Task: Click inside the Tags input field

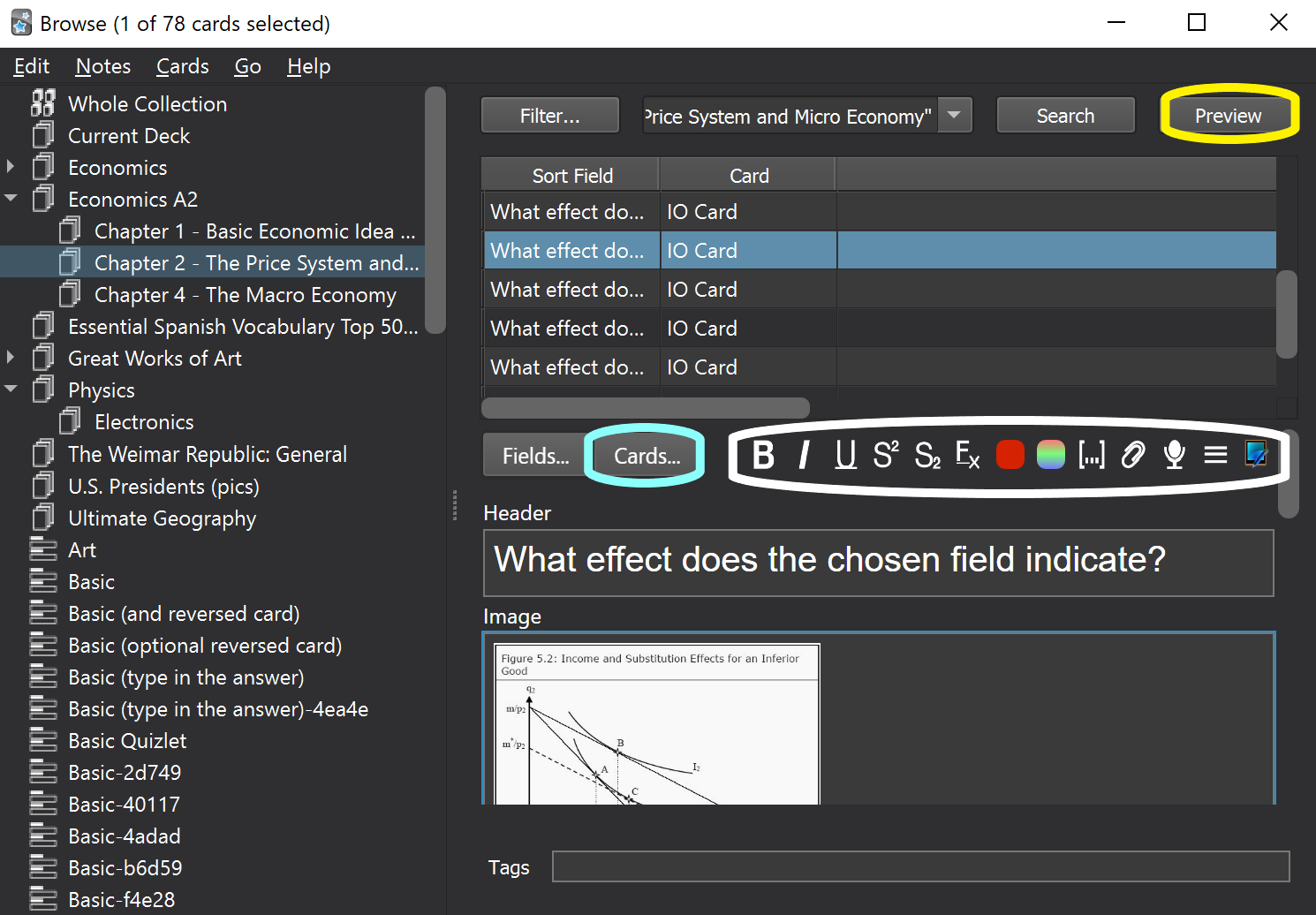Action: [x=920, y=866]
